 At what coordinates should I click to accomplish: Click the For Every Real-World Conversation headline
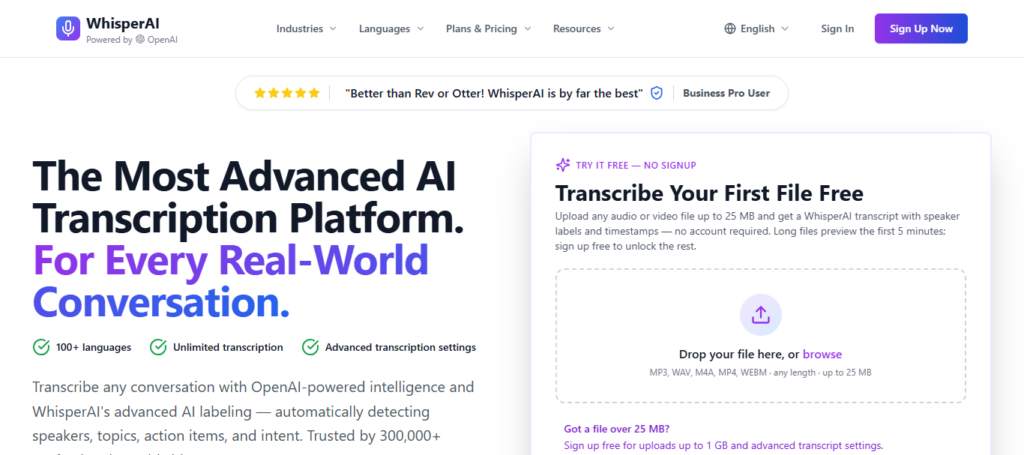coord(231,281)
